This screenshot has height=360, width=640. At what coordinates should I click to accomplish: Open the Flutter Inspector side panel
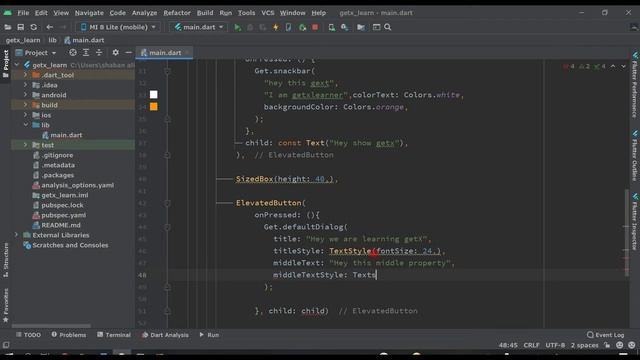pyautogui.click(x=635, y=222)
